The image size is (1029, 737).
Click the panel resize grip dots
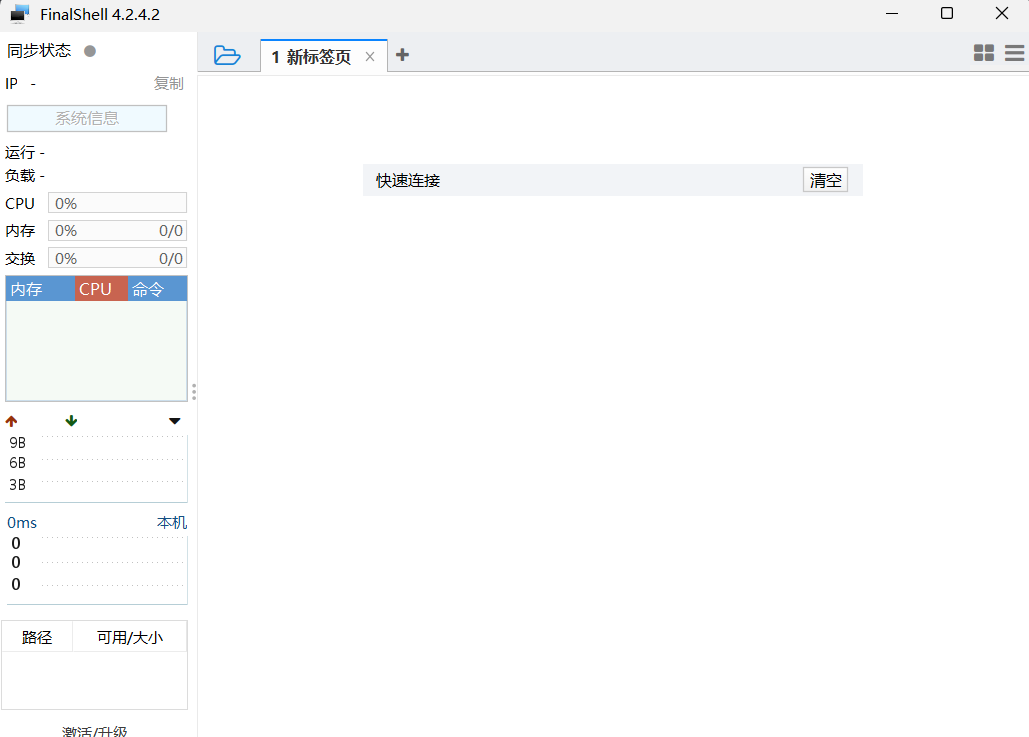(x=193, y=392)
